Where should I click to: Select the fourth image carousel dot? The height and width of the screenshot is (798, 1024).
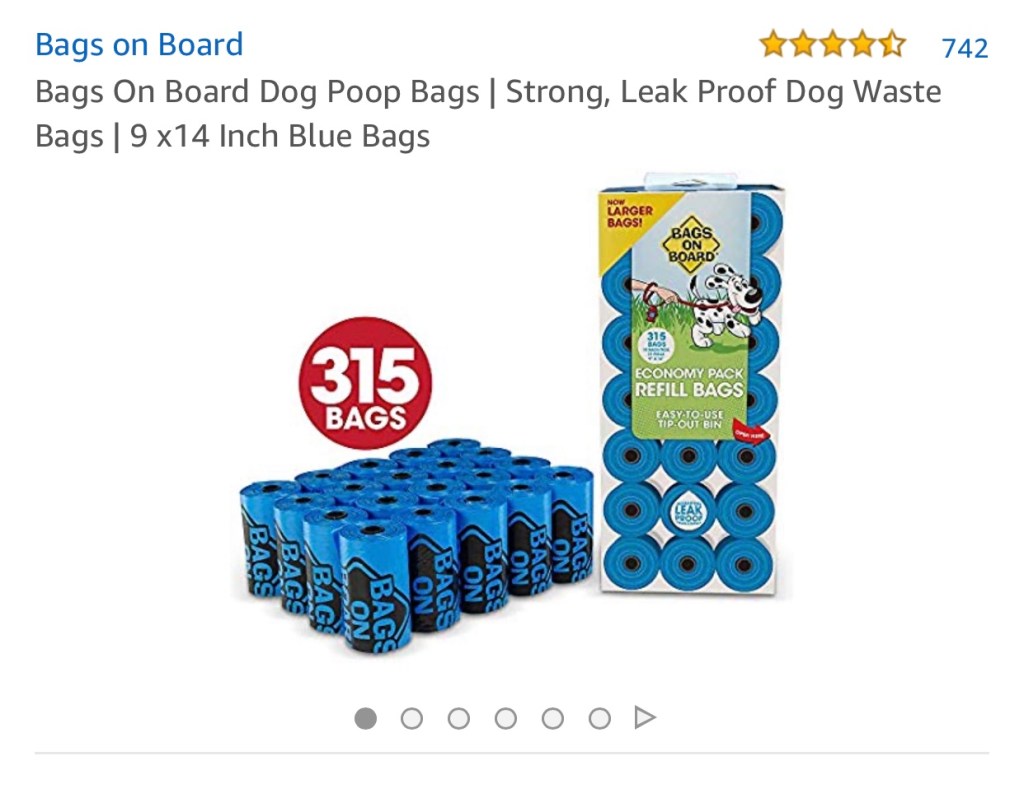(x=506, y=718)
